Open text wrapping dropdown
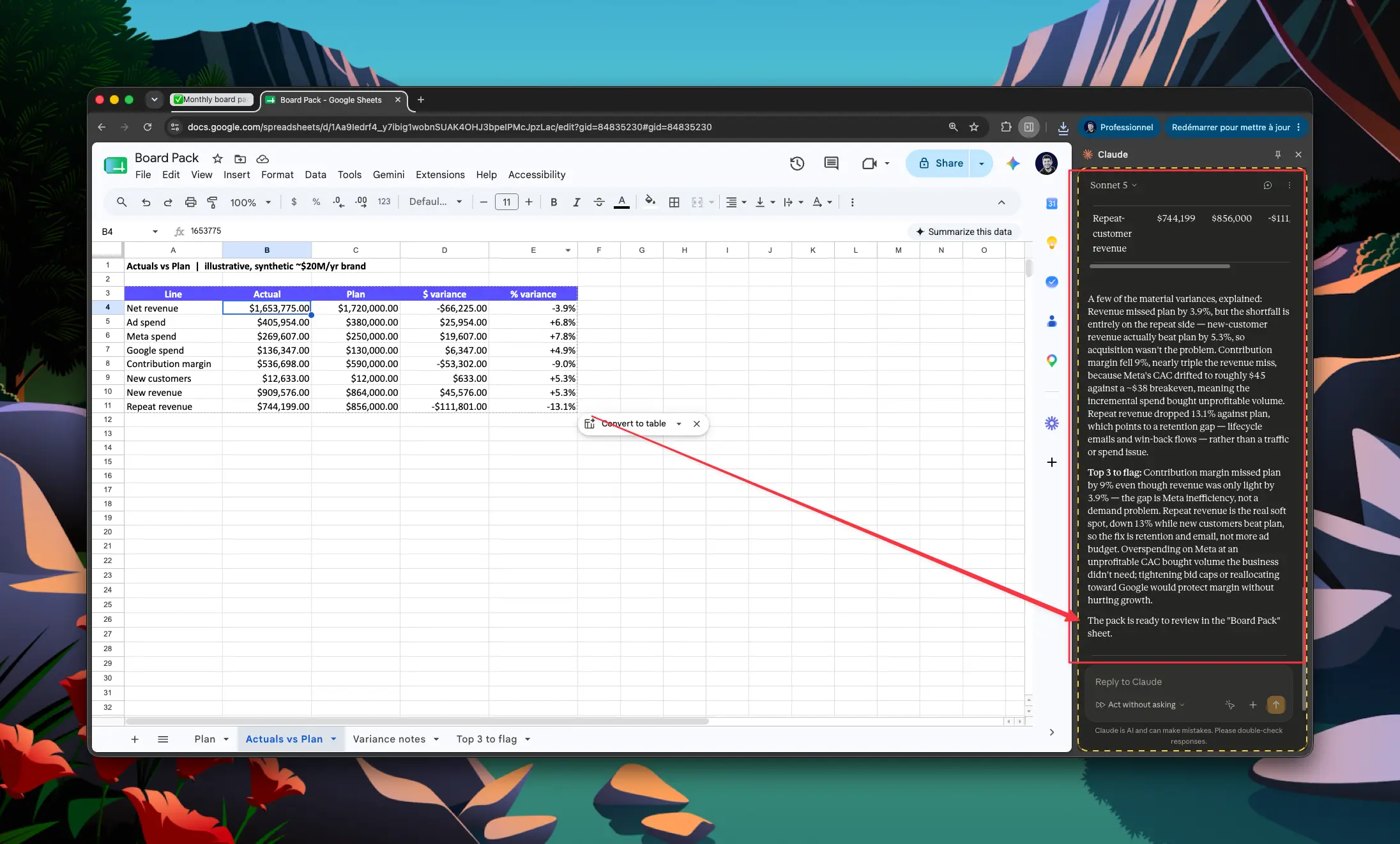This screenshot has width=1400, height=844. [x=793, y=202]
